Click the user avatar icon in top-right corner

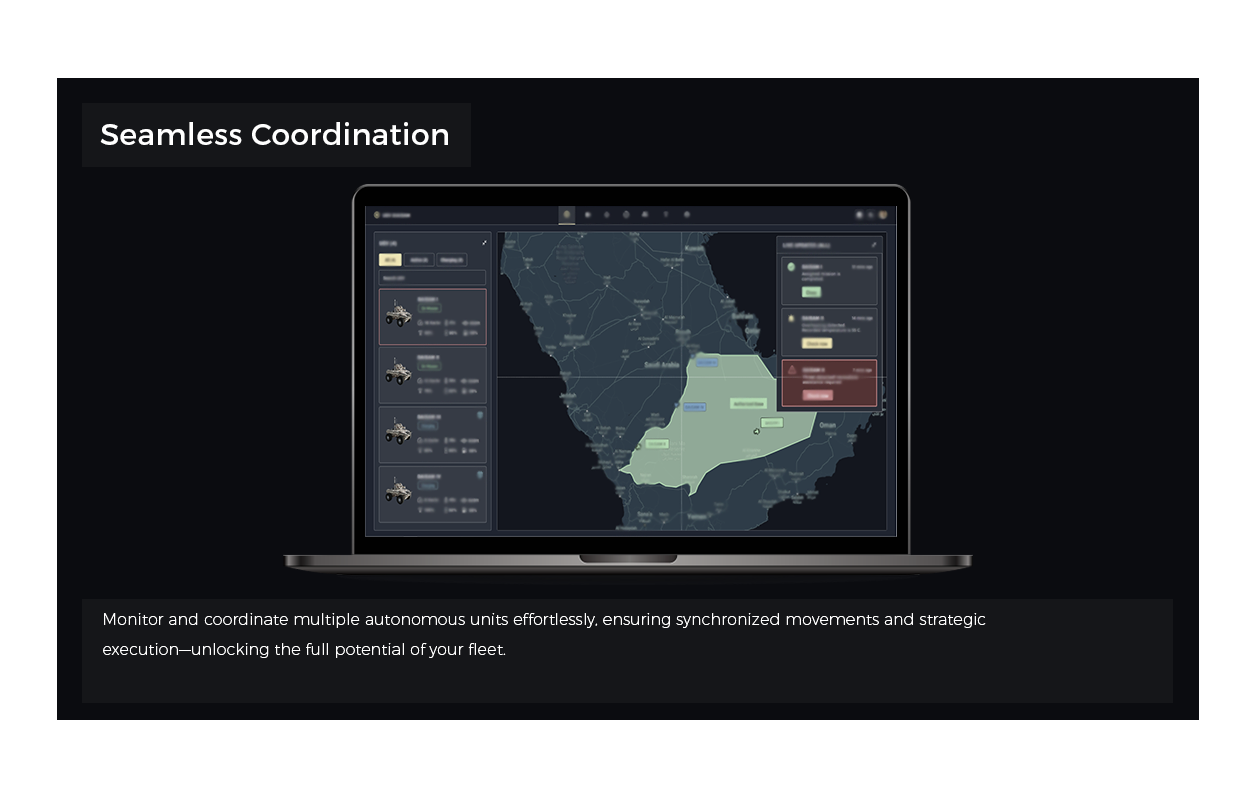click(x=883, y=215)
